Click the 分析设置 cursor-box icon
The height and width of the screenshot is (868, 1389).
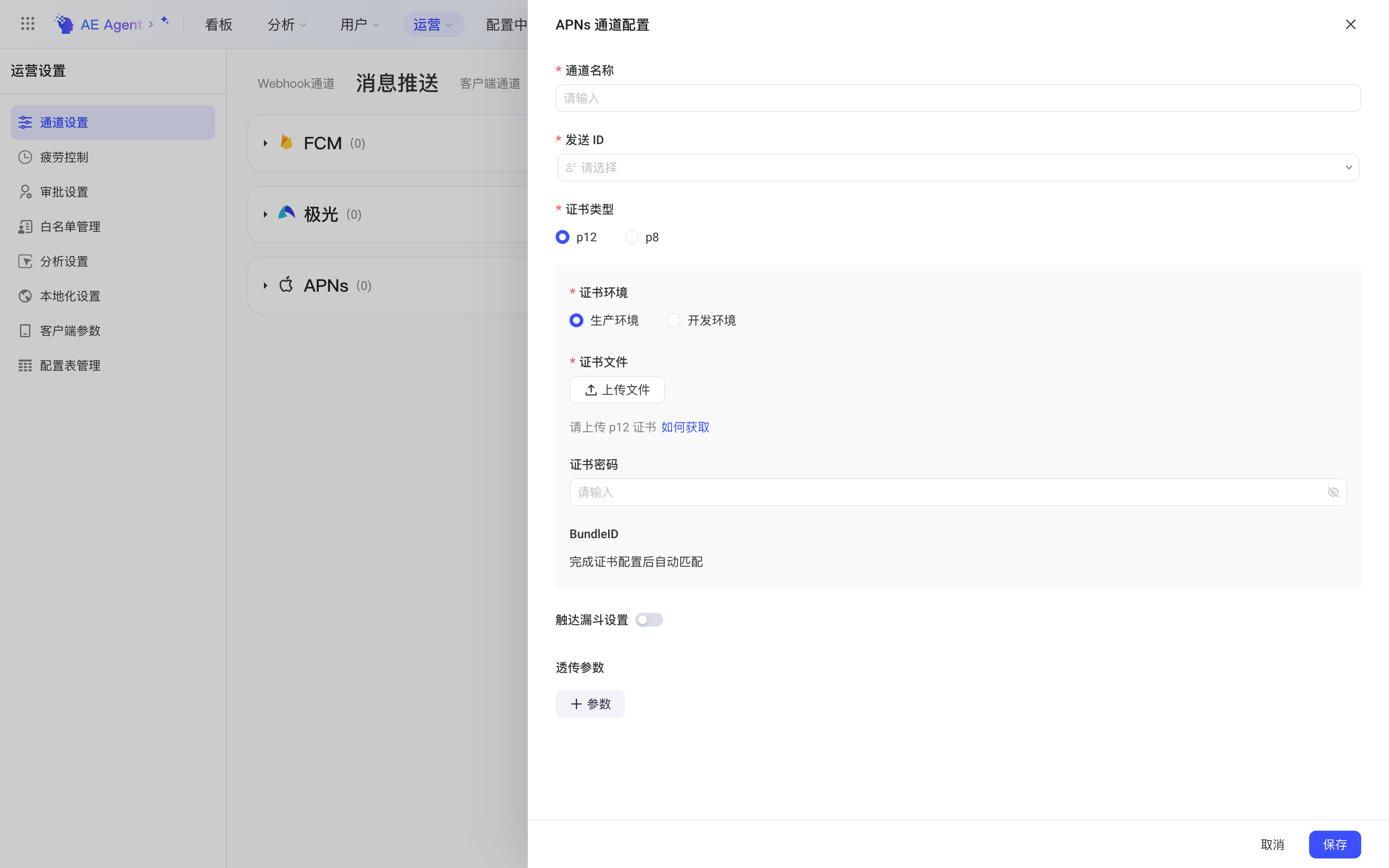25,261
